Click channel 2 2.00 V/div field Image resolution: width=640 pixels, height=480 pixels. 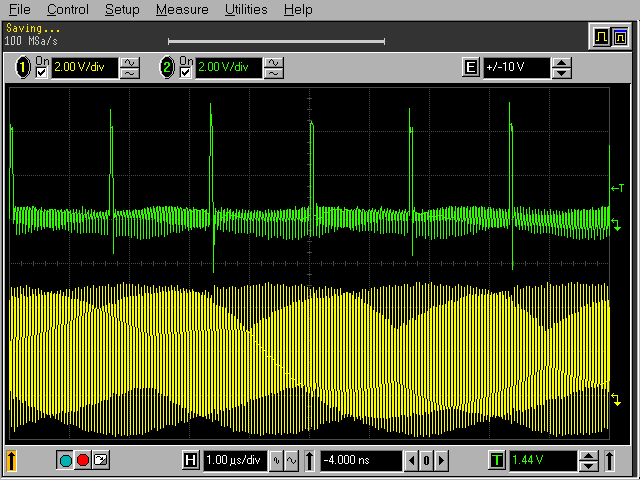pyautogui.click(x=229, y=67)
